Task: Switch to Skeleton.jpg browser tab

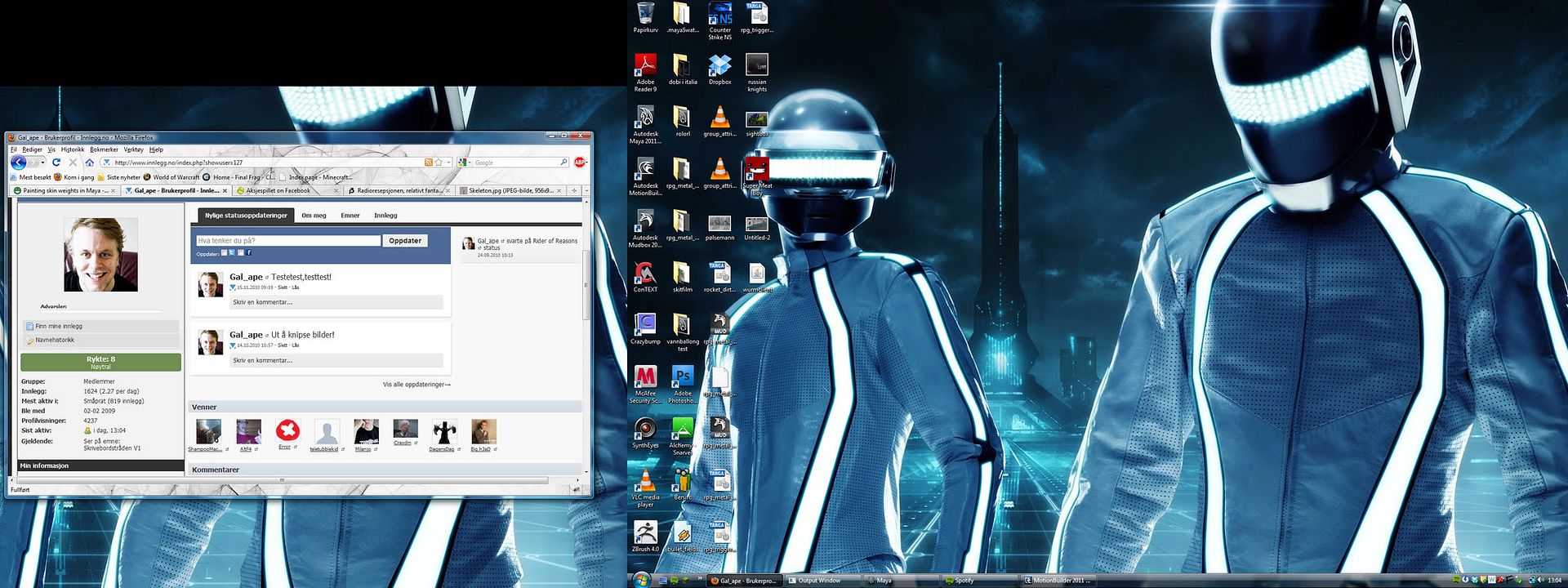Action: 510,190
